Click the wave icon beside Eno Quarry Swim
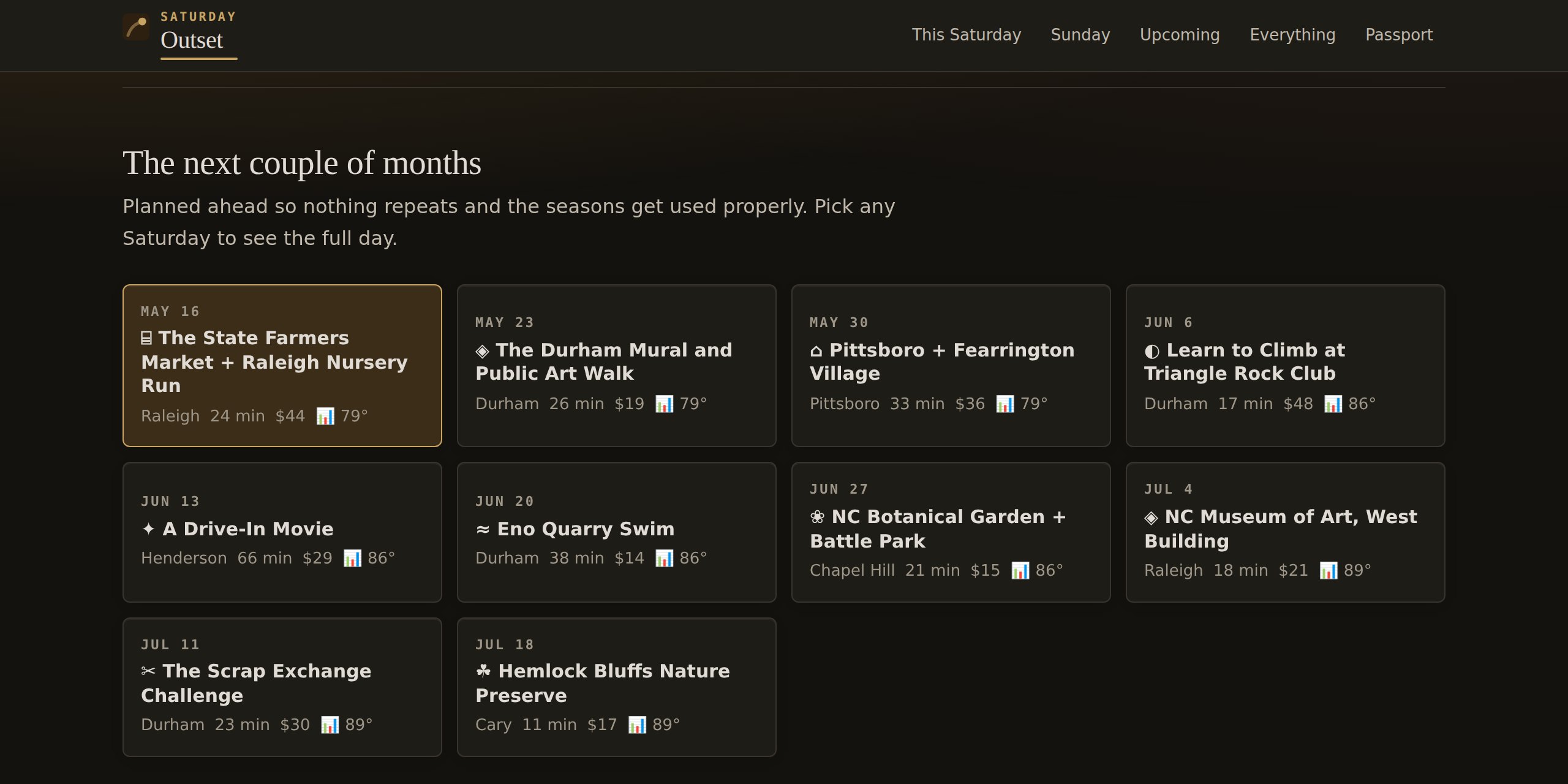Screen dimensions: 1568x784 pyautogui.click(x=483, y=529)
